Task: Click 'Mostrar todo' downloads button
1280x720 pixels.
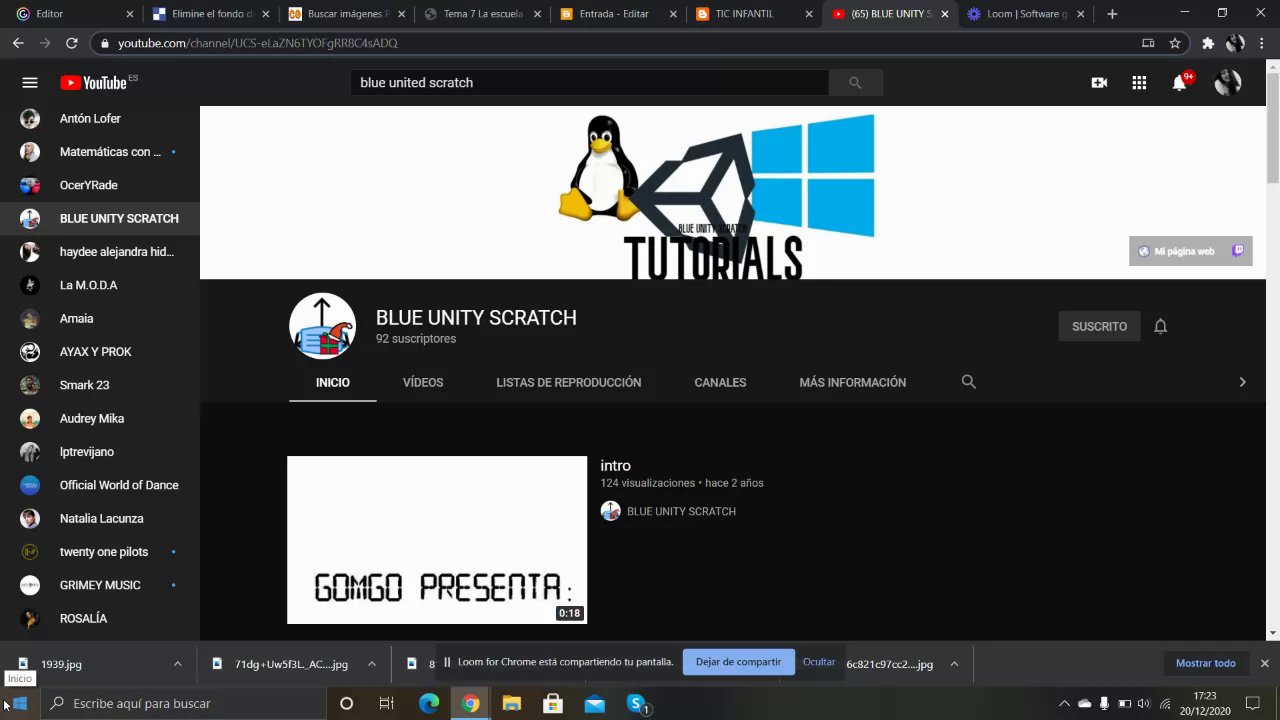Action: 1206,663
